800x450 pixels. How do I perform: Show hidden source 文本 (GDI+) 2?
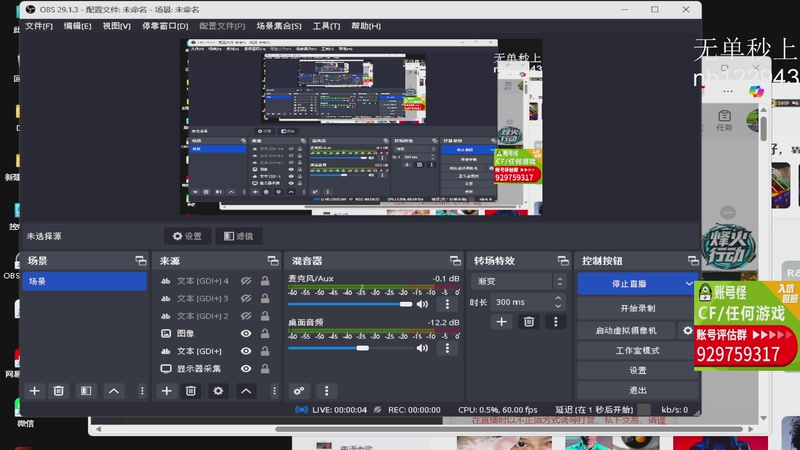(246, 316)
